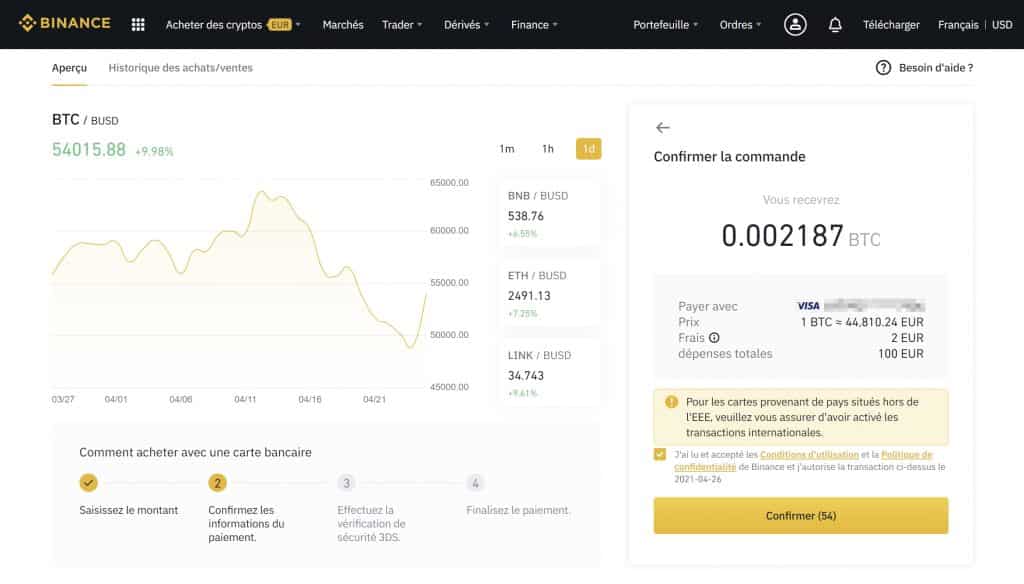Toggle the 1h chart timeframe
This screenshot has width=1024, height=584.
click(x=547, y=148)
